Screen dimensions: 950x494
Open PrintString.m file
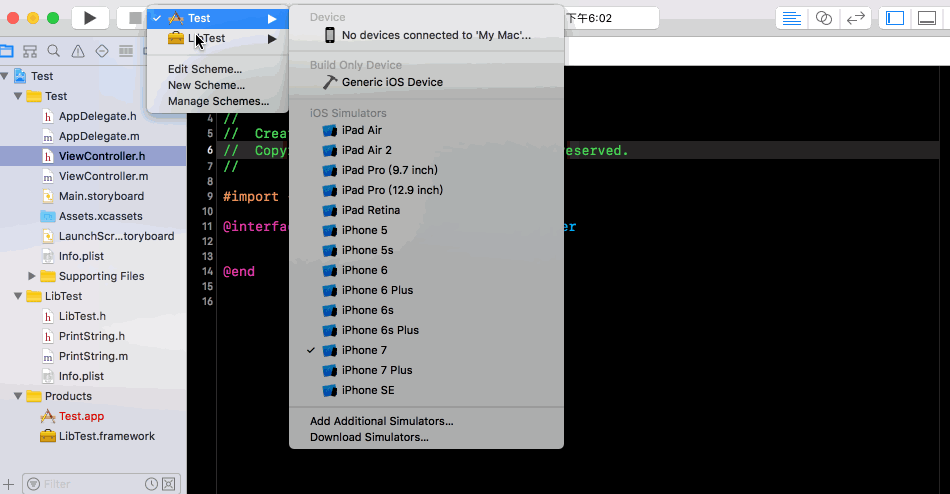tap(93, 356)
